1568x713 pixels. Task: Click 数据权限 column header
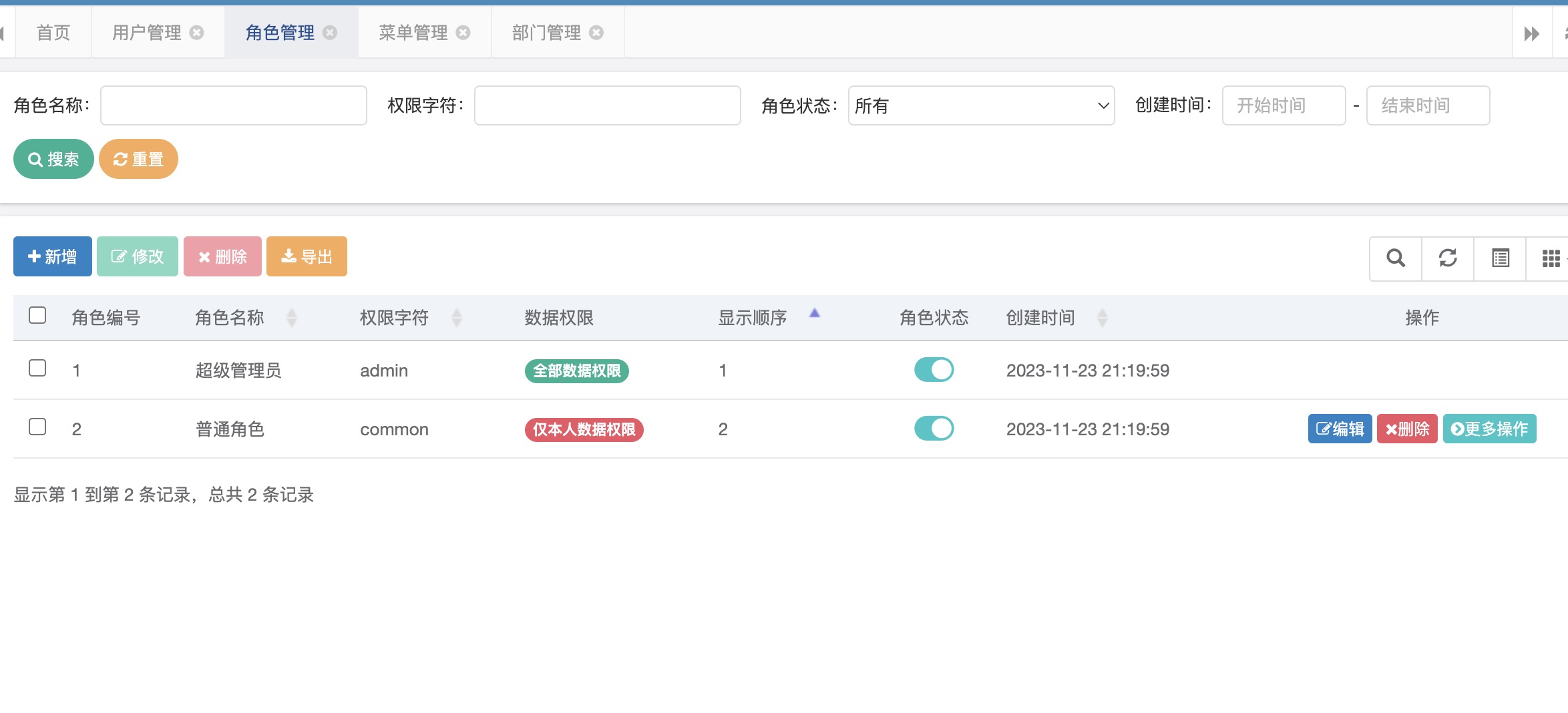coord(559,318)
